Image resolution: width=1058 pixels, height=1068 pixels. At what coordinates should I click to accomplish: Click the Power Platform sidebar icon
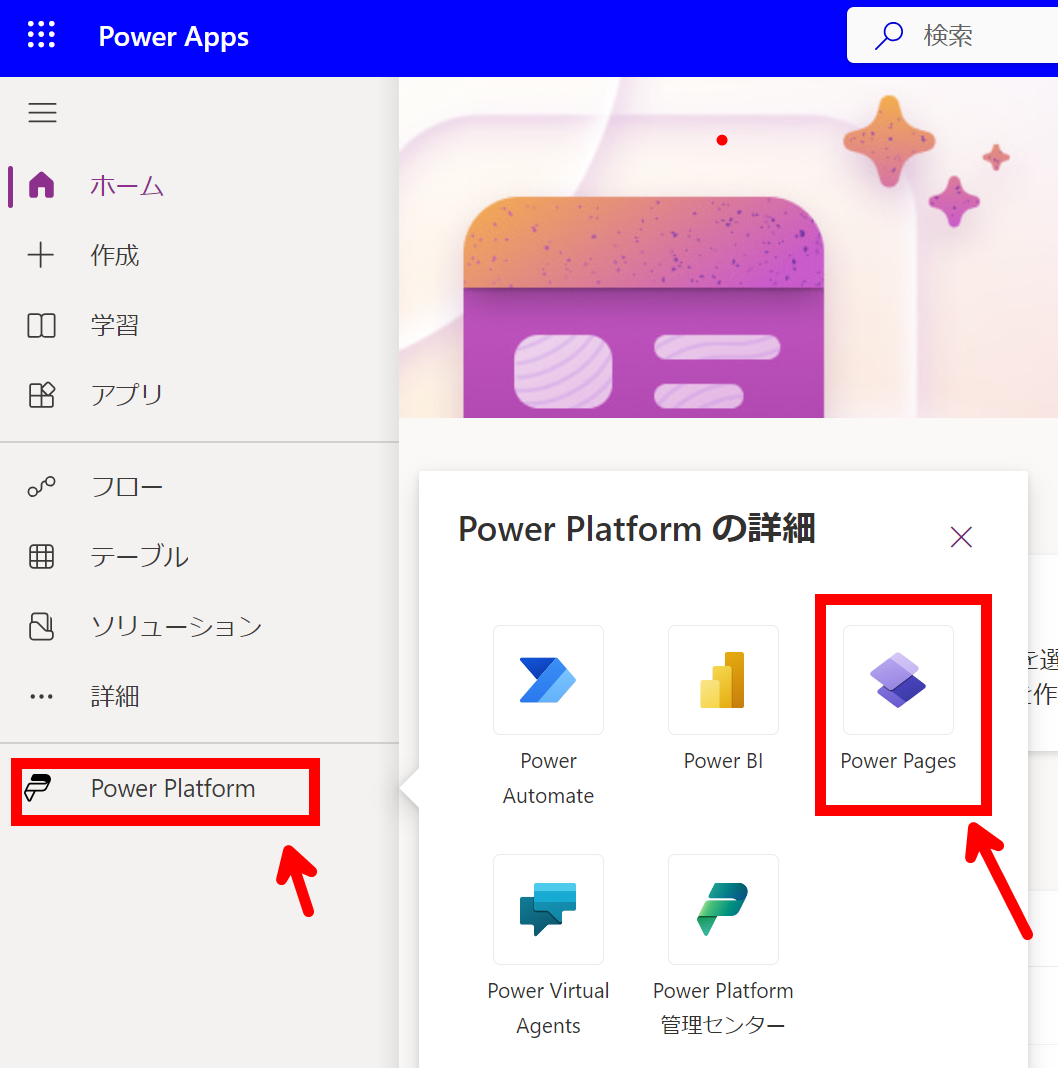click(x=38, y=787)
